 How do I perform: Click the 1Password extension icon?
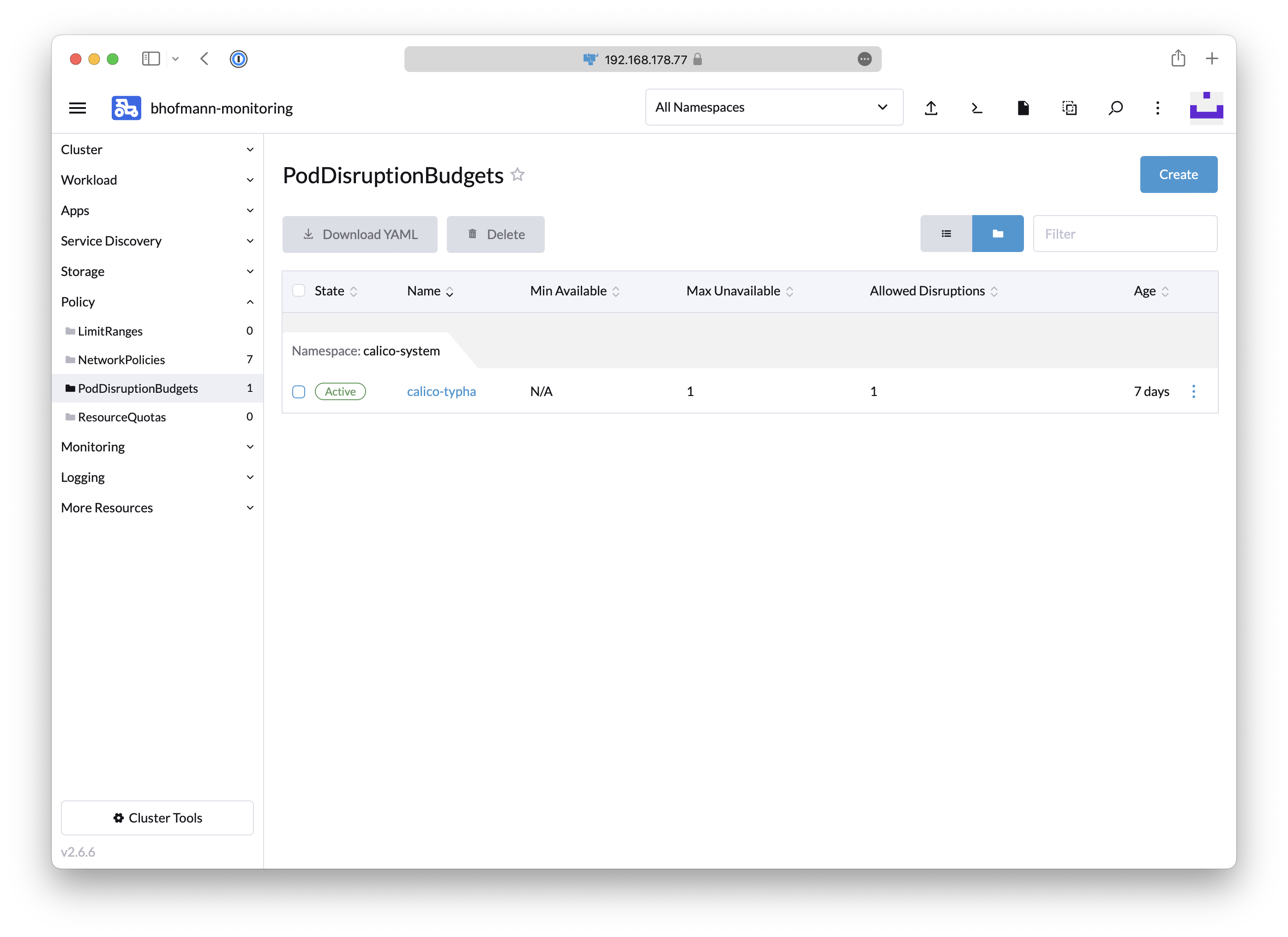(x=239, y=59)
